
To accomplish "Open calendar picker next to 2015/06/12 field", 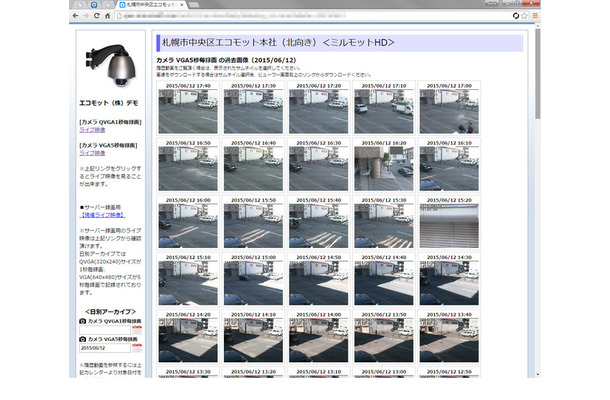I will tap(137, 348).
